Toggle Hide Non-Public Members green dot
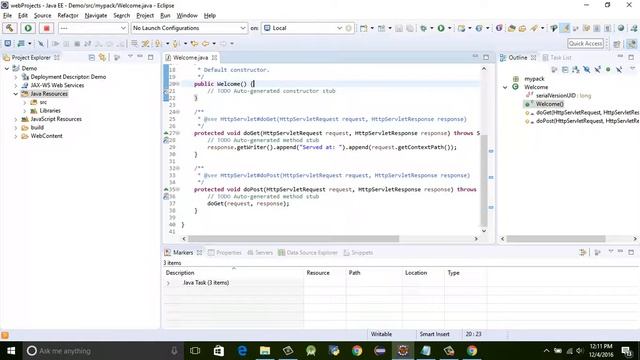640x360 pixels. (608, 70)
